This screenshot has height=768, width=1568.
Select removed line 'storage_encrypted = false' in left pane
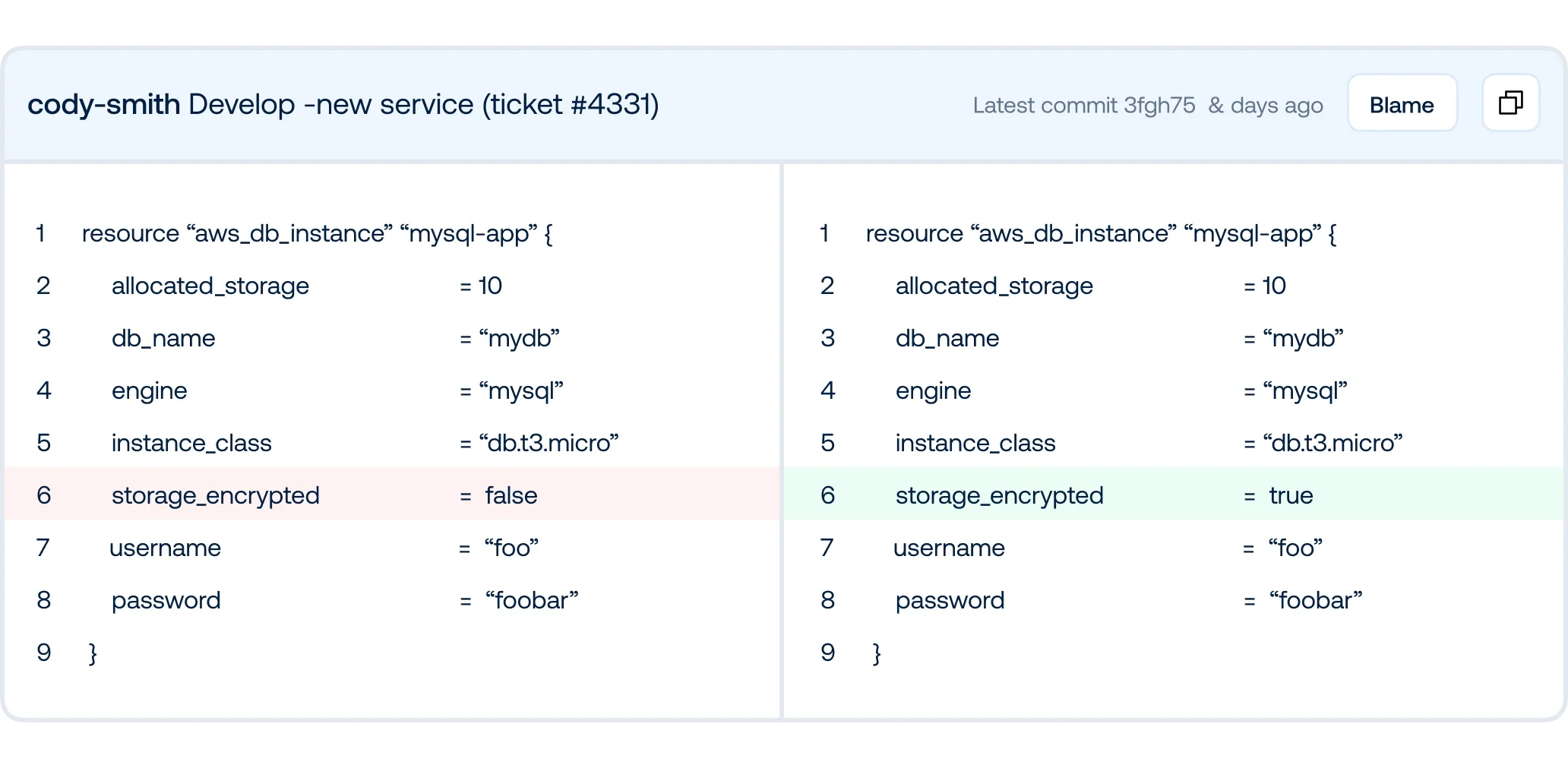[x=393, y=494]
